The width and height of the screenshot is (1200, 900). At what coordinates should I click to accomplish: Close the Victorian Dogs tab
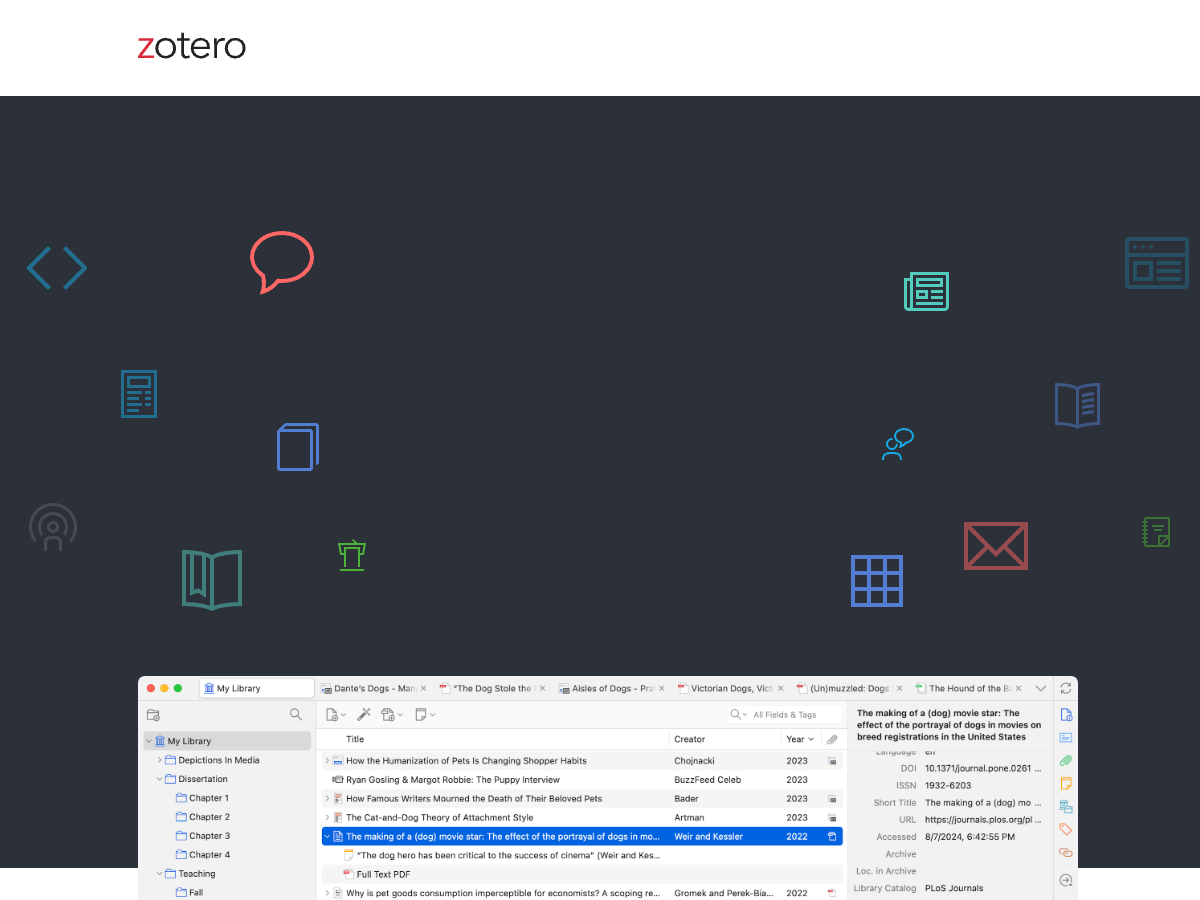780,688
